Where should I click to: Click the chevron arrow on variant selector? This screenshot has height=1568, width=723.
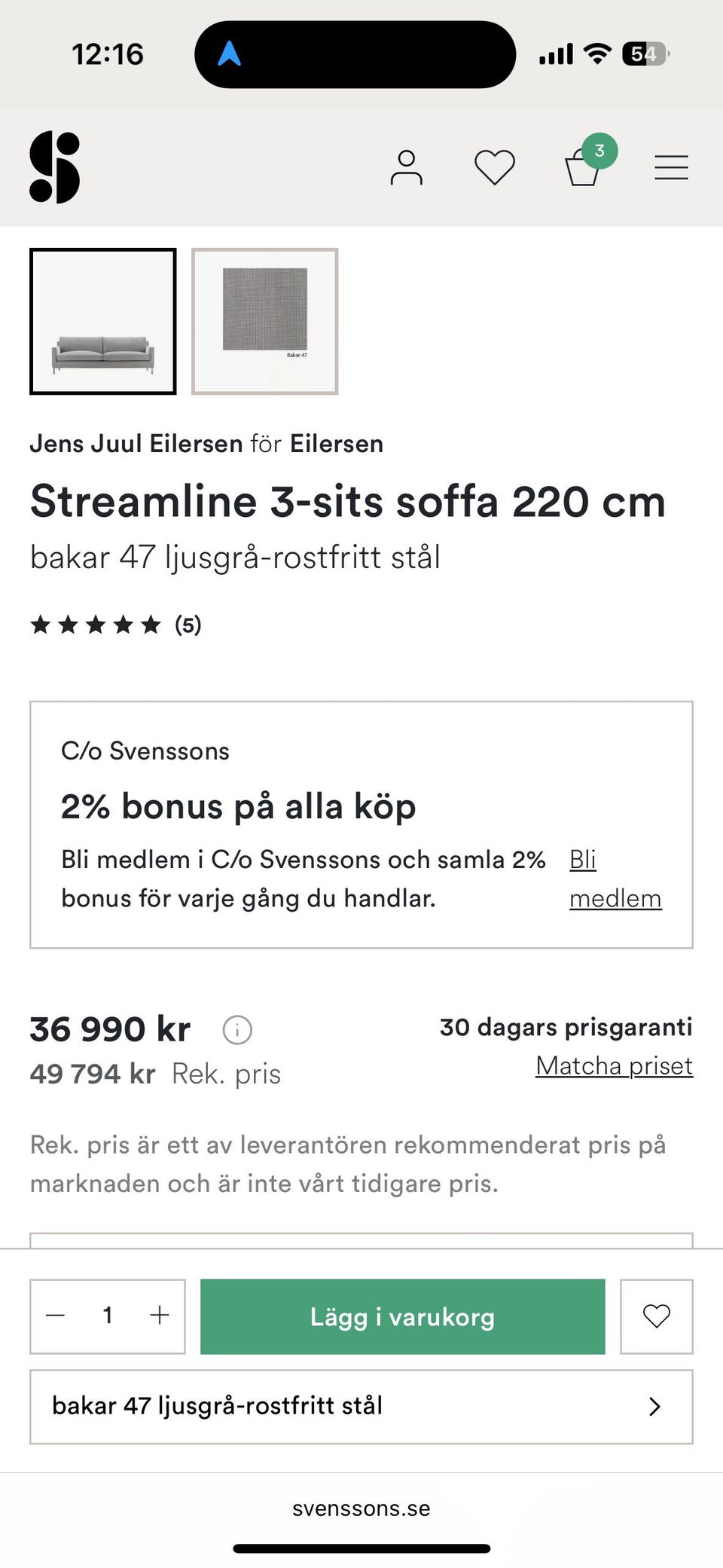point(654,1406)
